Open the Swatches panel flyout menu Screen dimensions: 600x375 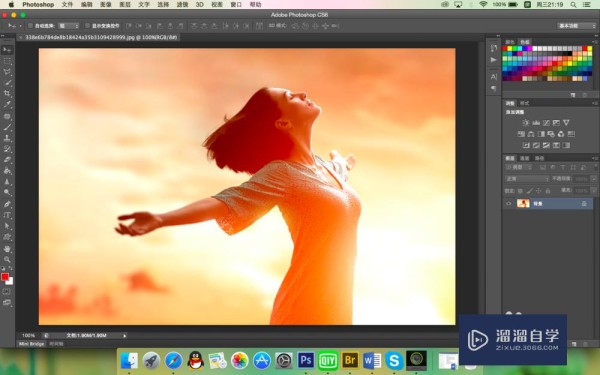pos(595,42)
